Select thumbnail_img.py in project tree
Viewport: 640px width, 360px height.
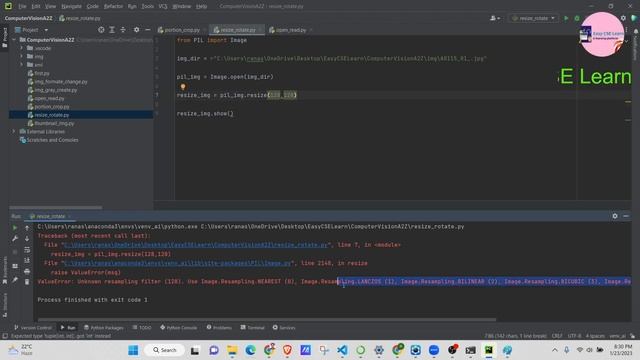point(54,123)
